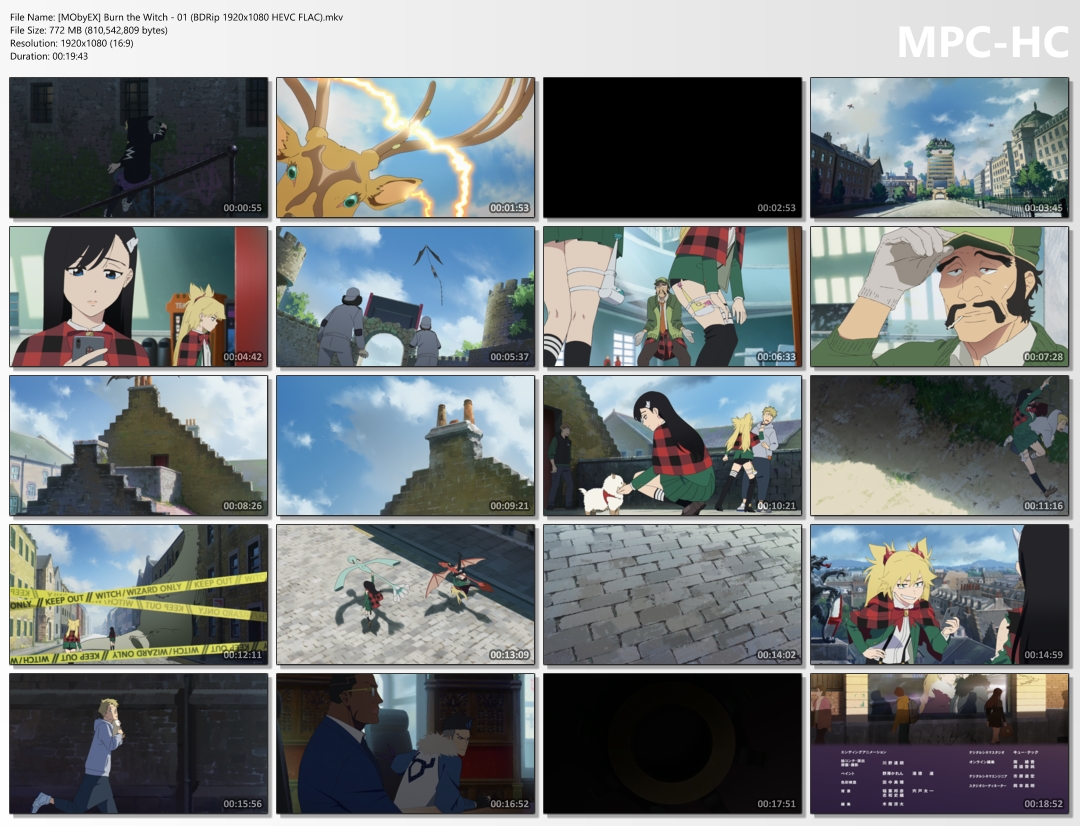Open the mustached man thumbnail at 00:07:28
Screen dimensions: 1080x826
939,296
